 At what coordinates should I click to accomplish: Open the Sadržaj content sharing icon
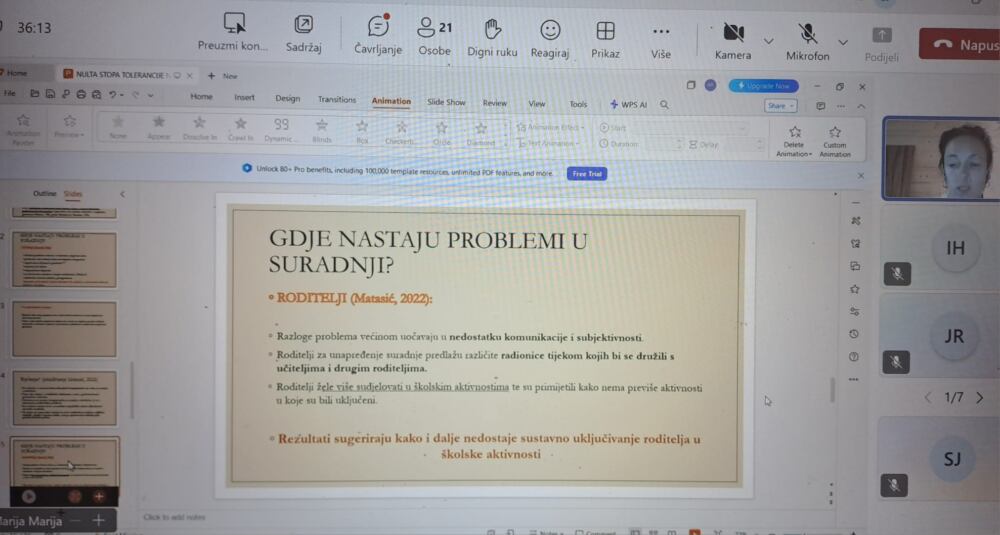pyautogui.click(x=303, y=25)
